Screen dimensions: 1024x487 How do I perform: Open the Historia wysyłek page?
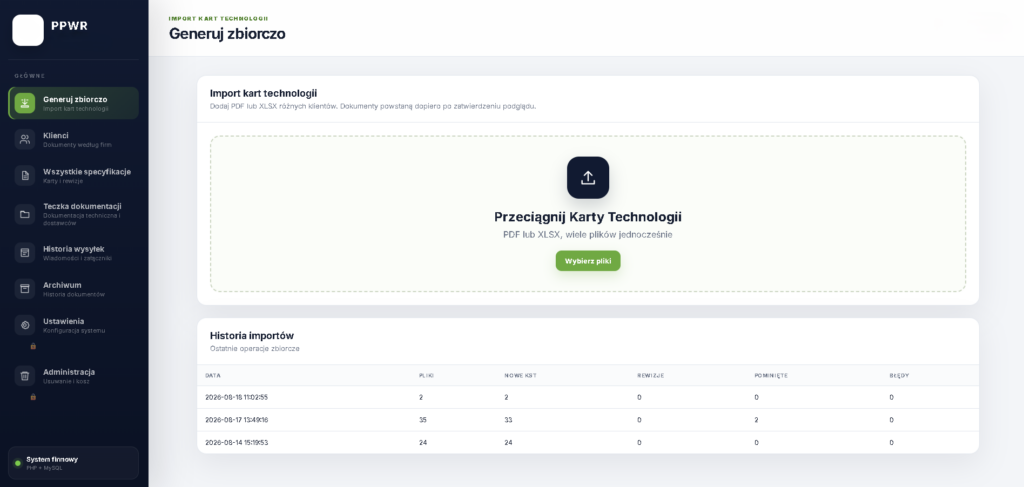(x=74, y=253)
